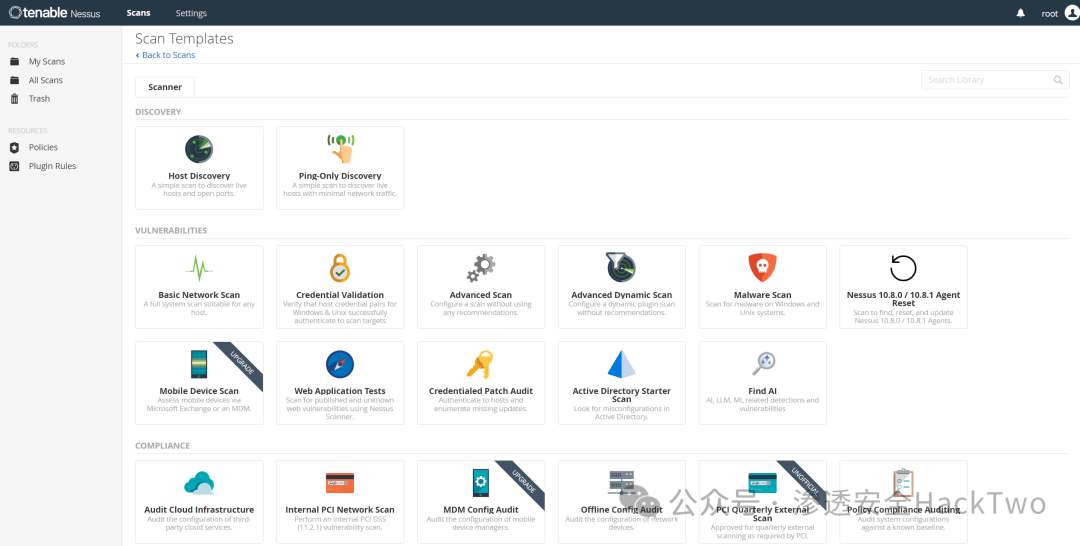Go Back to Scans link
The image size is (1080, 546).
click(x=165, y=55)
